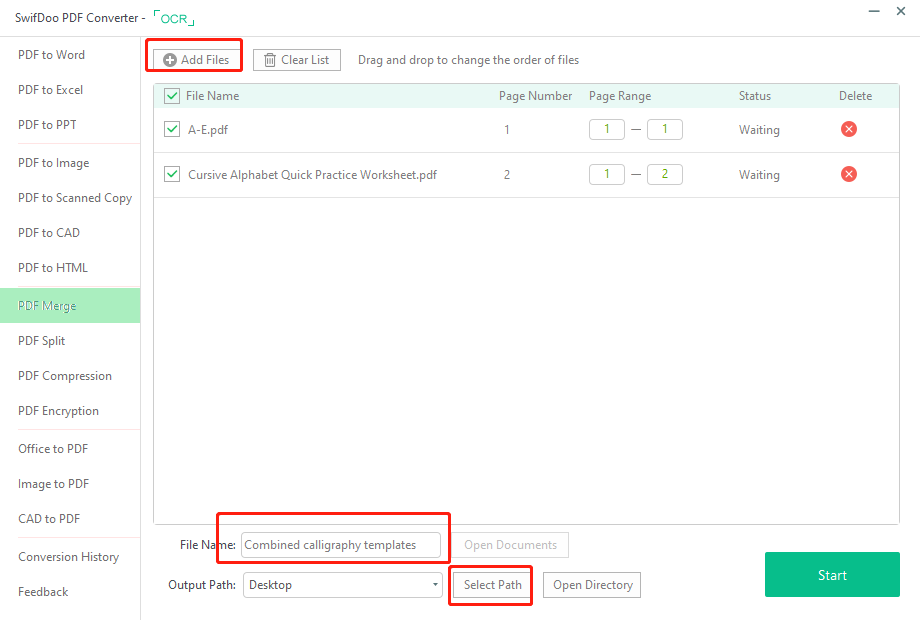The height and width of the screenshot is (620, 920).
Task: Clear the file list with Clear List
Action: point(297,60)
